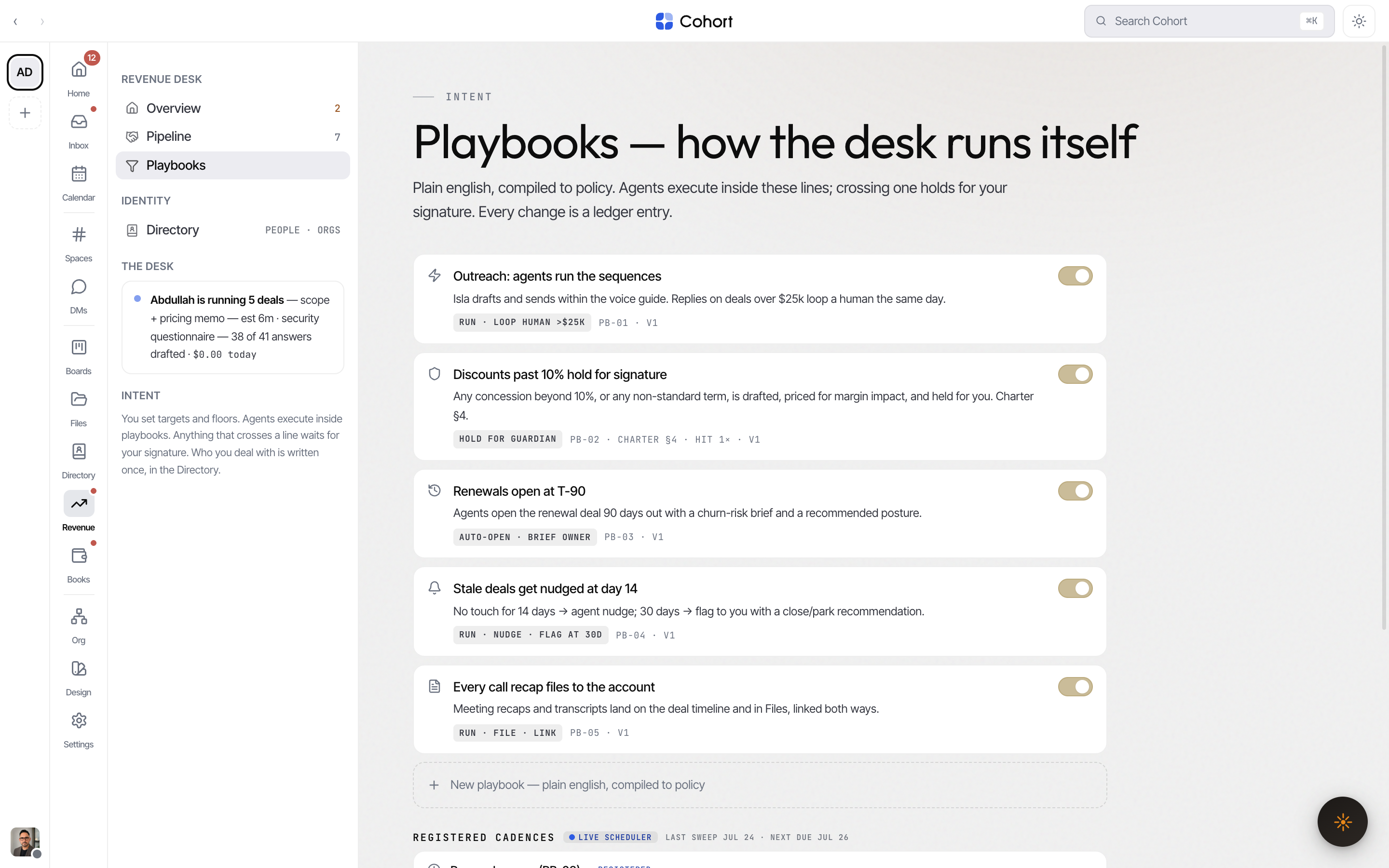Toggle the Outreach sequences playbook
This screenshot has height=868, width=1389.
(1075, 276)
